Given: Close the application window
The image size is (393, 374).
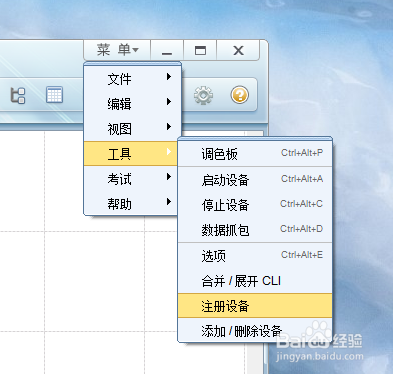Looking at the screenshot, I should [238, 50].
